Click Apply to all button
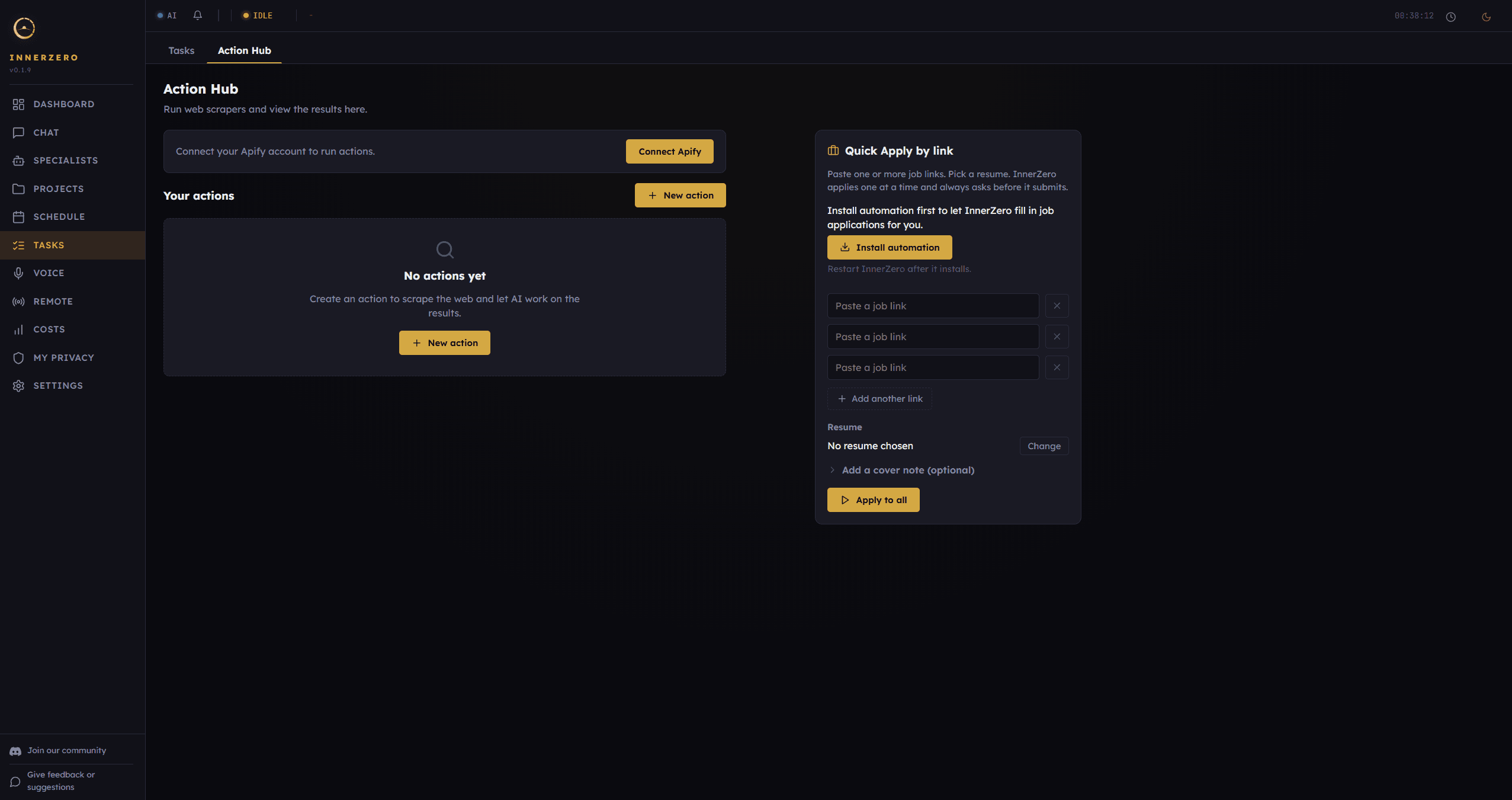1512x800 pixels. (874, 500)
